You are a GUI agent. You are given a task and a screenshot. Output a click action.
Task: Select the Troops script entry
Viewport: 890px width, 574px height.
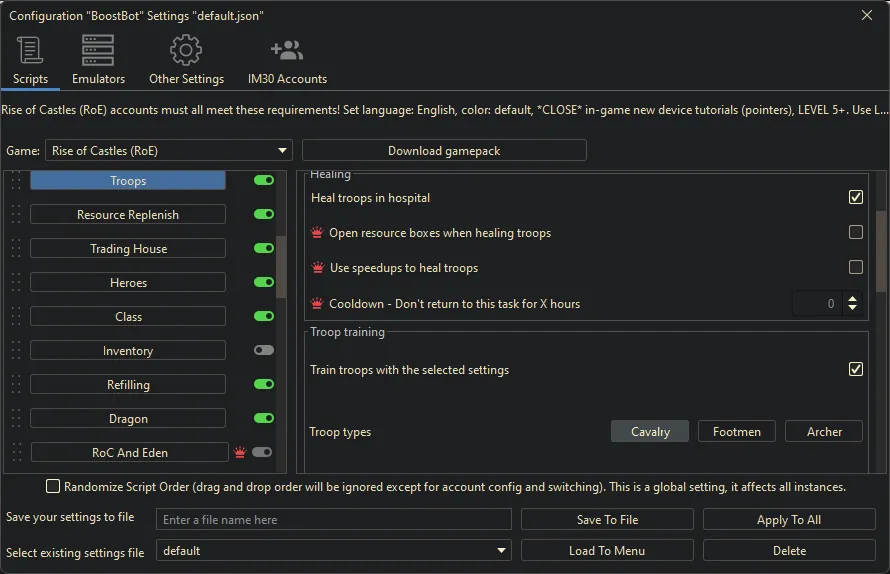128,181
